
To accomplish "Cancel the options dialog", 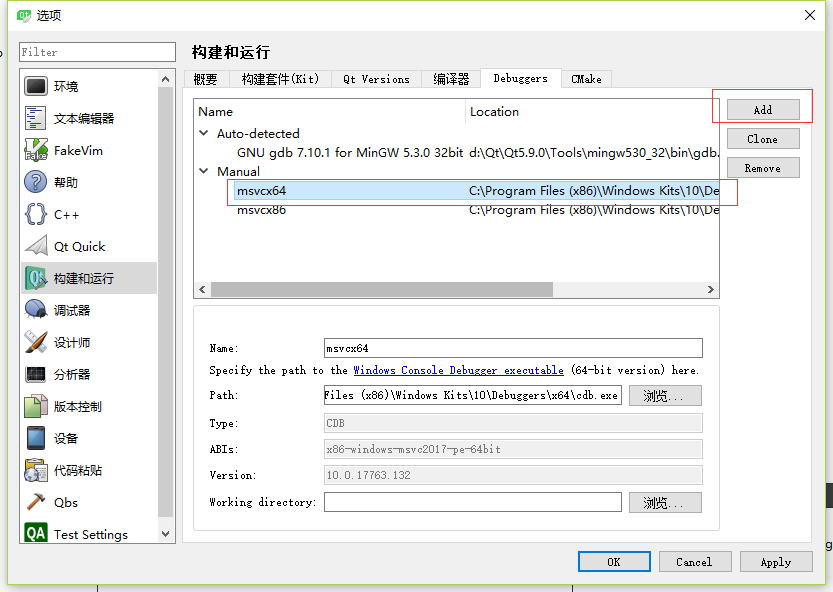I will [695, 562].
